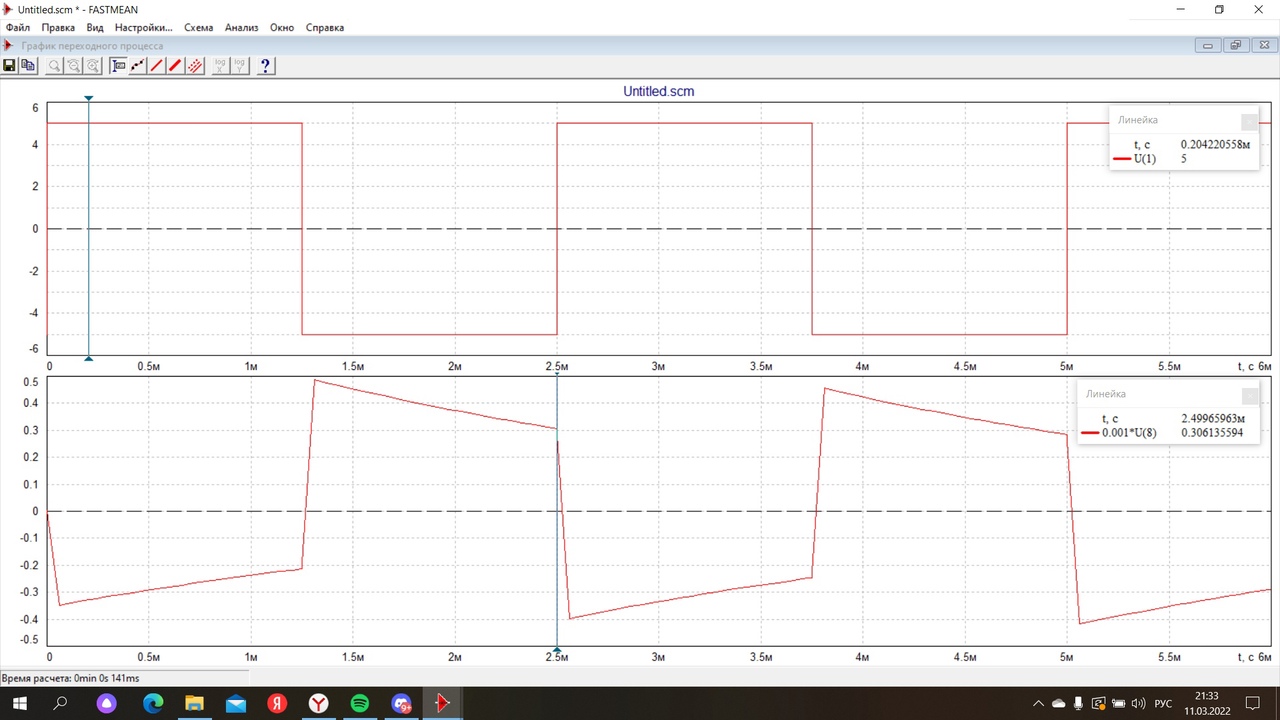Viewport: 1280px width, 720px height.
Task: Open the Схема menu
Action: [x=198, y=28]
